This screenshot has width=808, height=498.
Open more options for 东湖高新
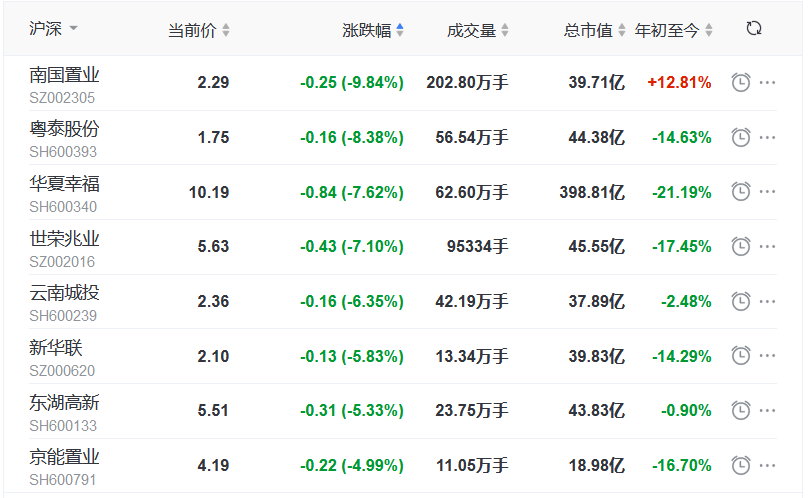click(767, 410)
